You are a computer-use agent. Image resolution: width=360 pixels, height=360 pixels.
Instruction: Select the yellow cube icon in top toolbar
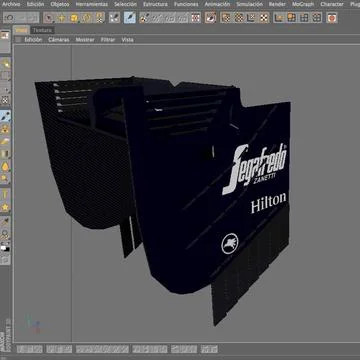tap(74, 18)
